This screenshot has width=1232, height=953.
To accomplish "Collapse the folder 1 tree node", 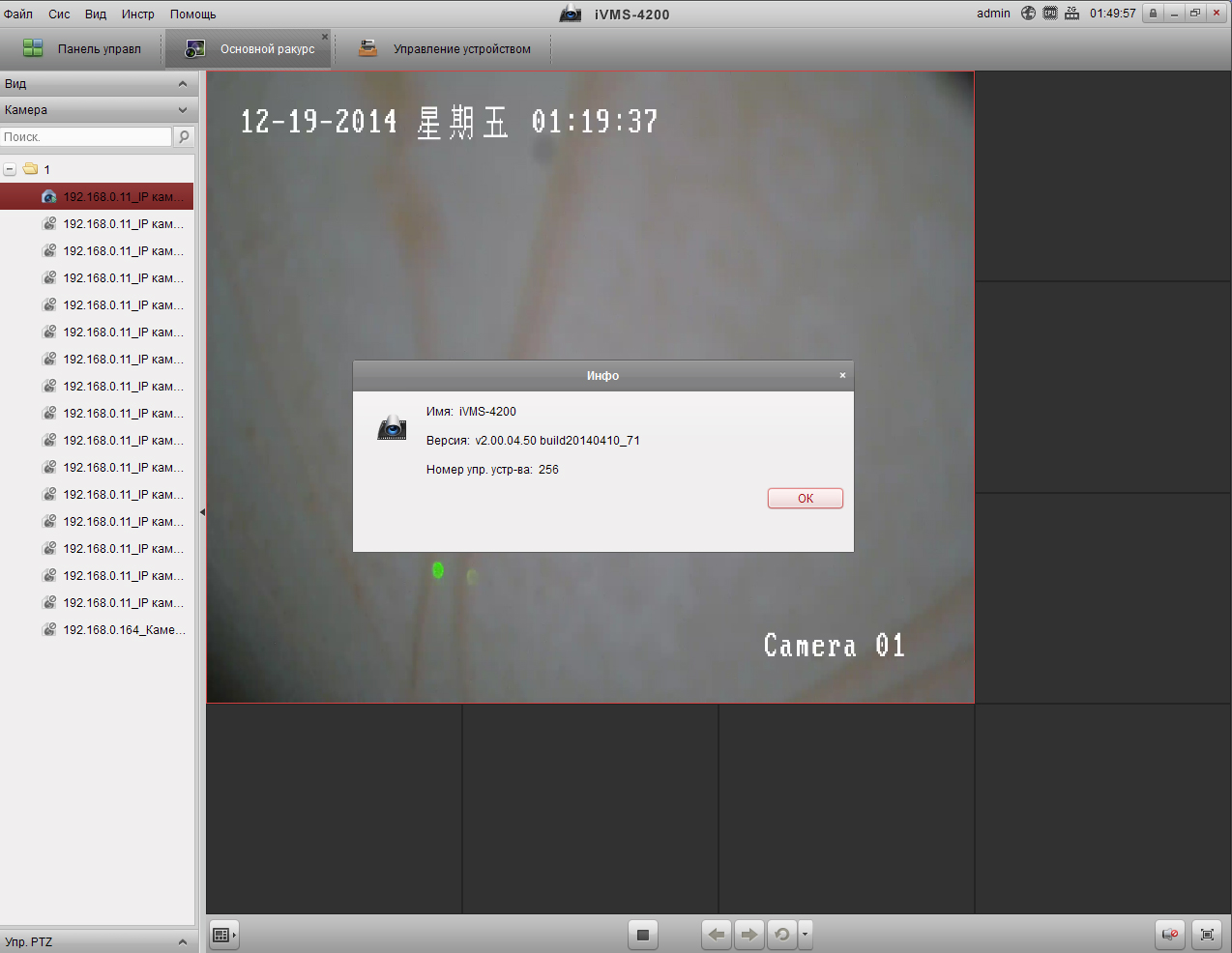I will [10, 169].
